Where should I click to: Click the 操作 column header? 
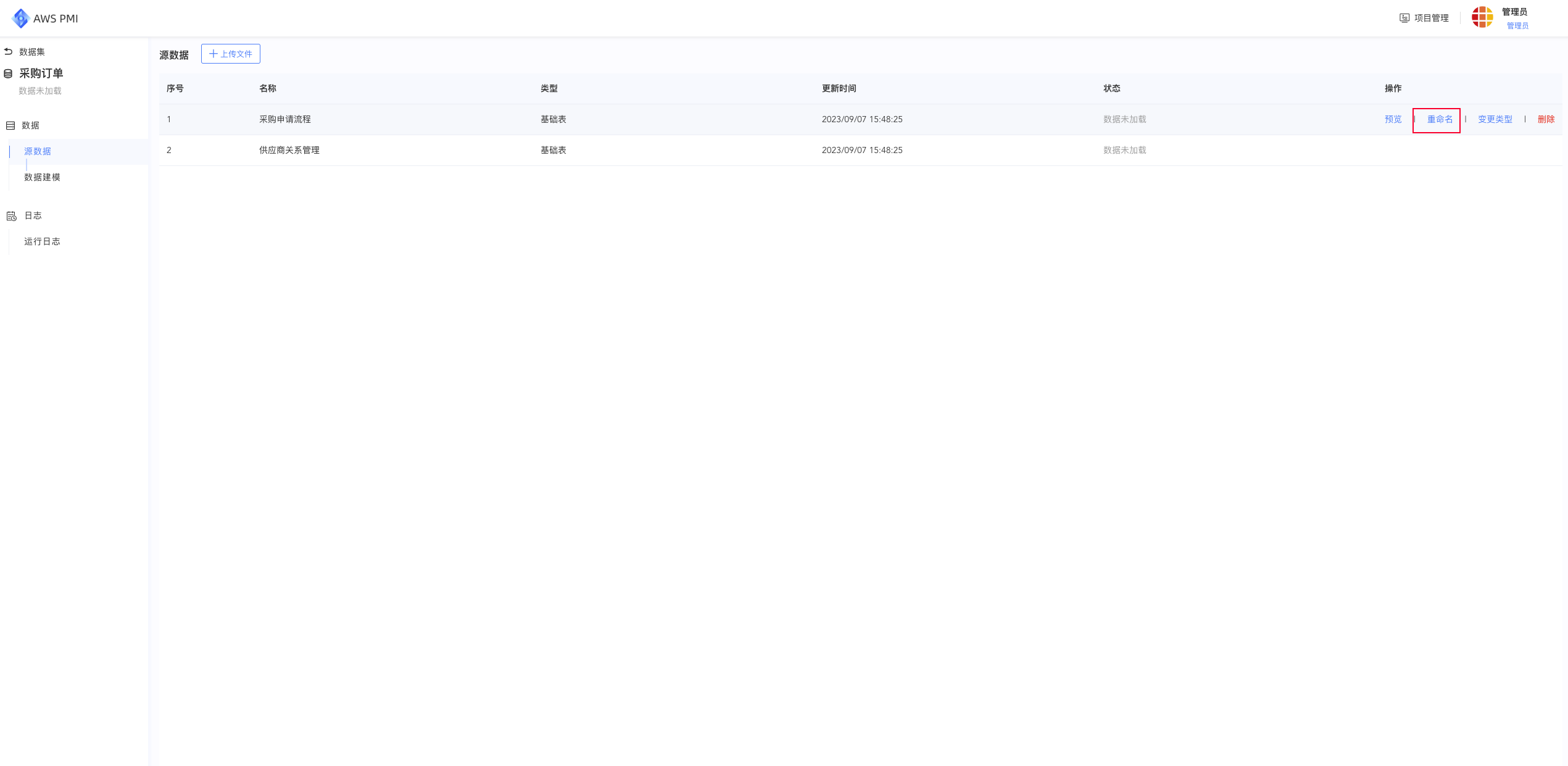[1393, 88]
